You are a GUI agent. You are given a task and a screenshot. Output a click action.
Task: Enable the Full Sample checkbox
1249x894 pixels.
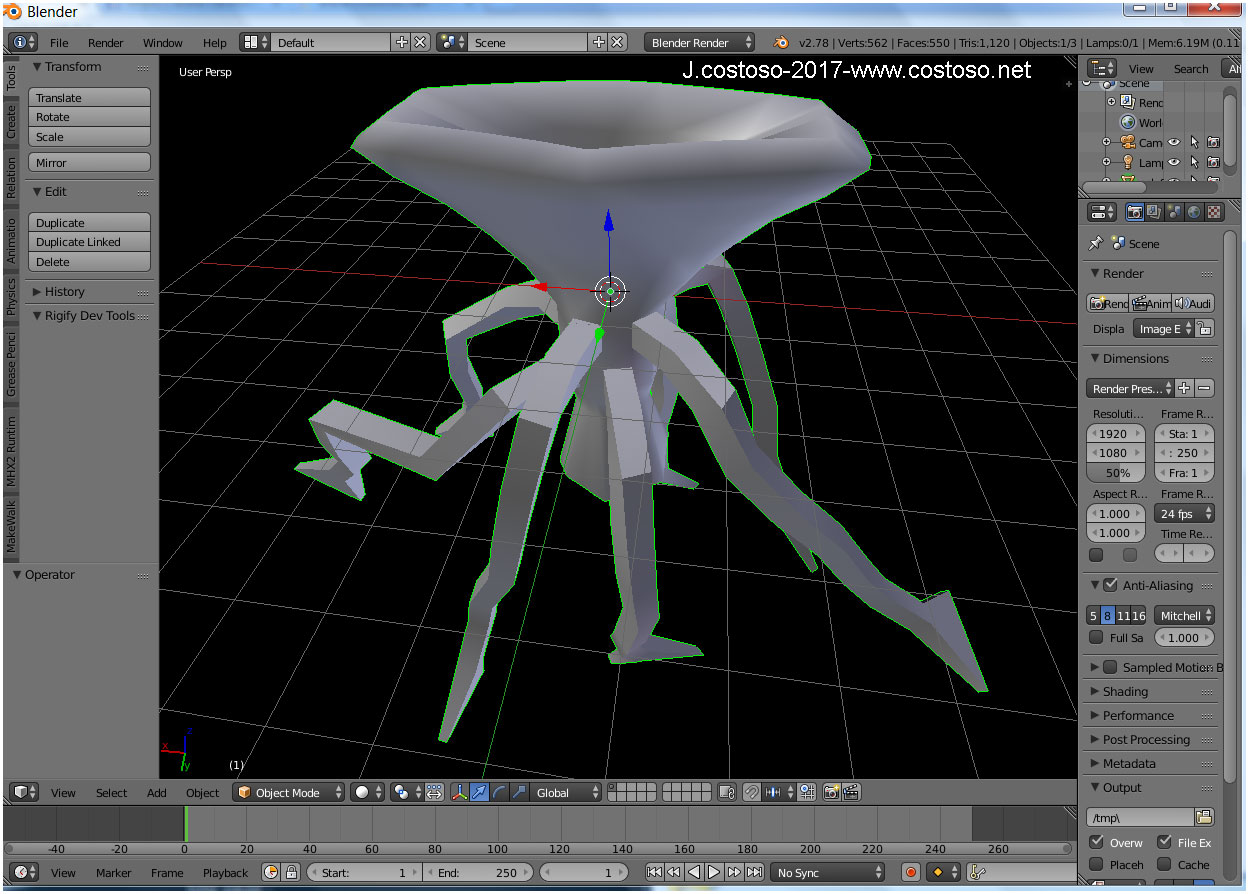1097,637
